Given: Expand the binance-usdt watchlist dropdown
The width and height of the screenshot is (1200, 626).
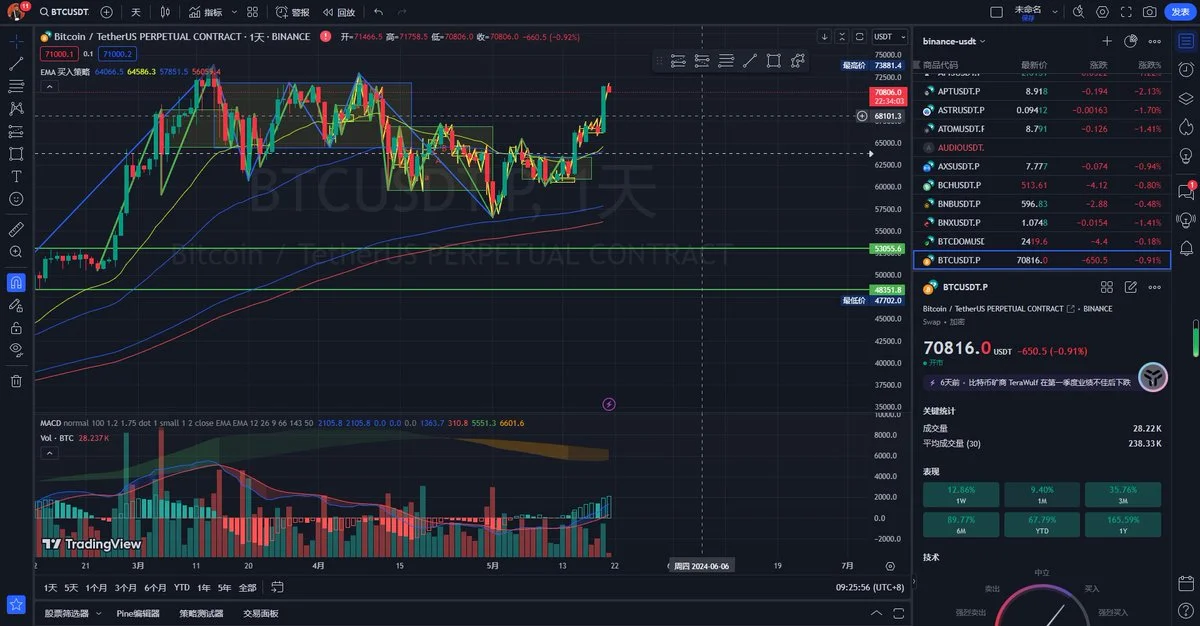Looking at the screenshot, I should (954, 41).
